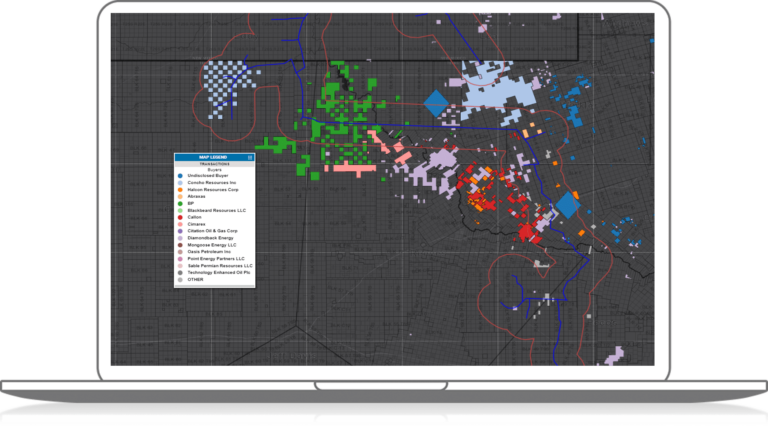Image resolution: width=768 pixels, height=426 pixels.
Task: Click the Map Legend collapse icon
Action: [251, 158]
